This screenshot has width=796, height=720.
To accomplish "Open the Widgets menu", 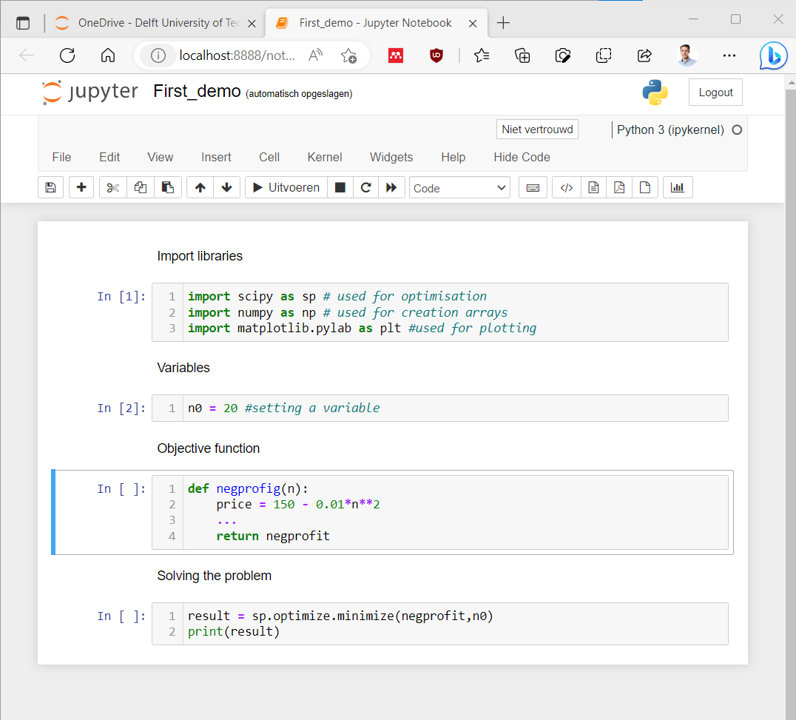I will coord(391,157).
